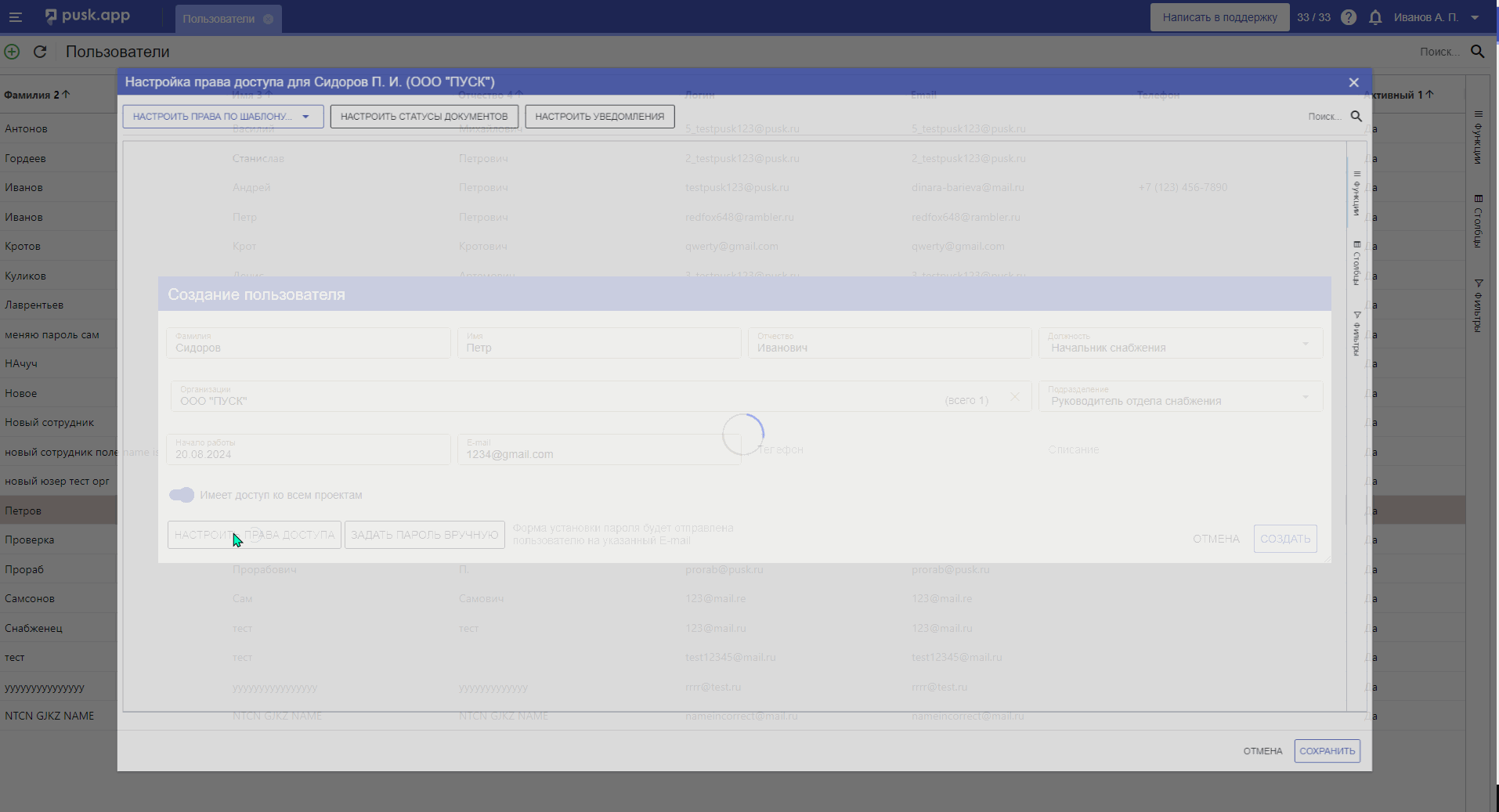Select the НАчуч row

(732, 363)
